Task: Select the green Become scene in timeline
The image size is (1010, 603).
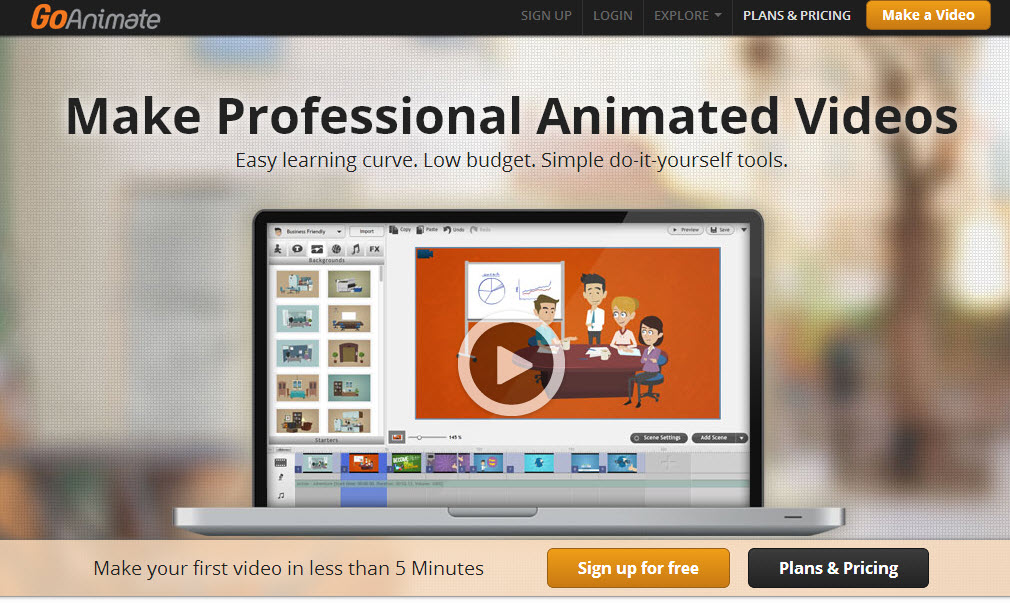Action: [406, 463]
